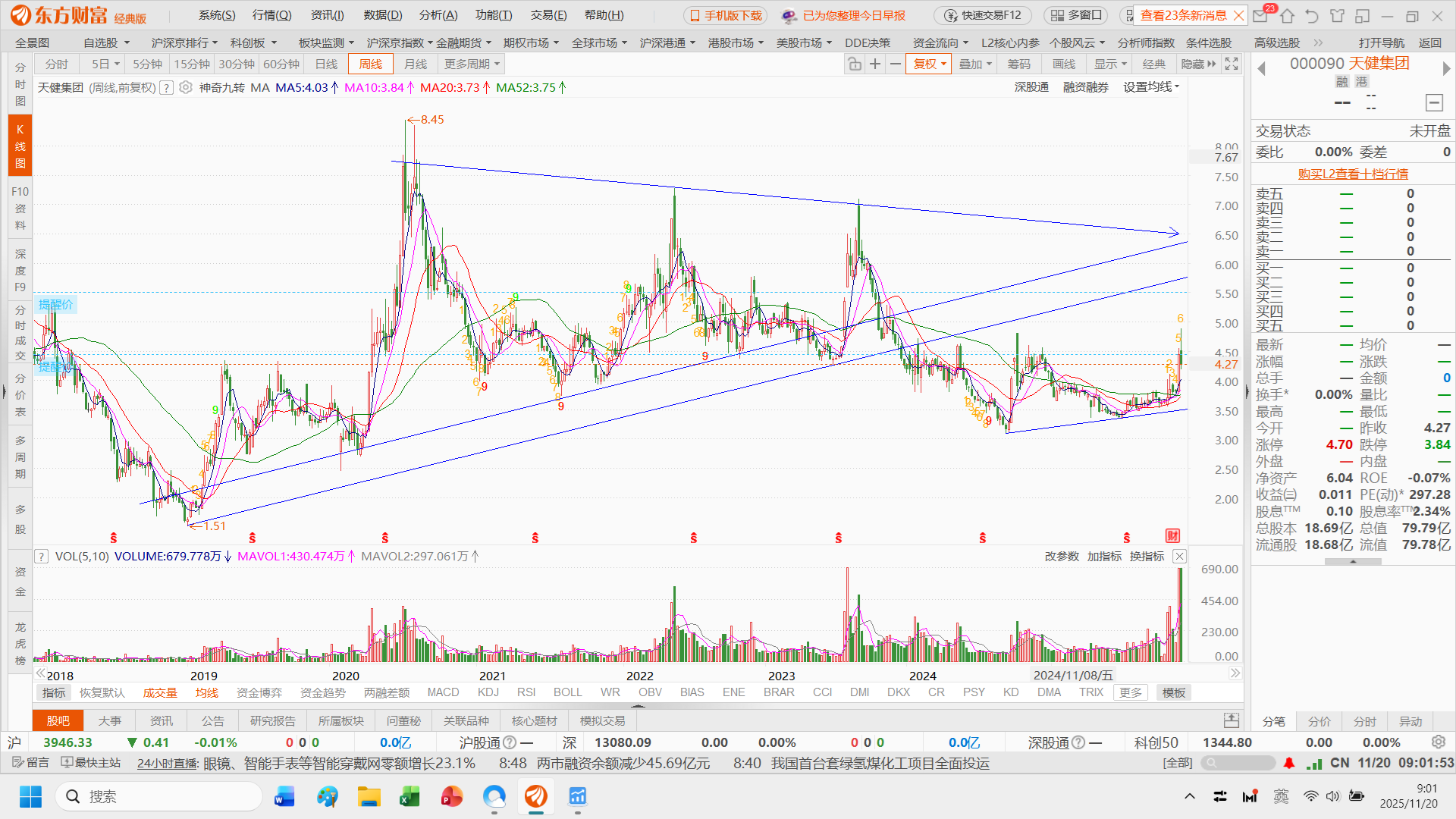The width and height of the screenshot is (1456, 819).
Task: Open MA indicator settings gear icon
Action: [x=186, y=88]
